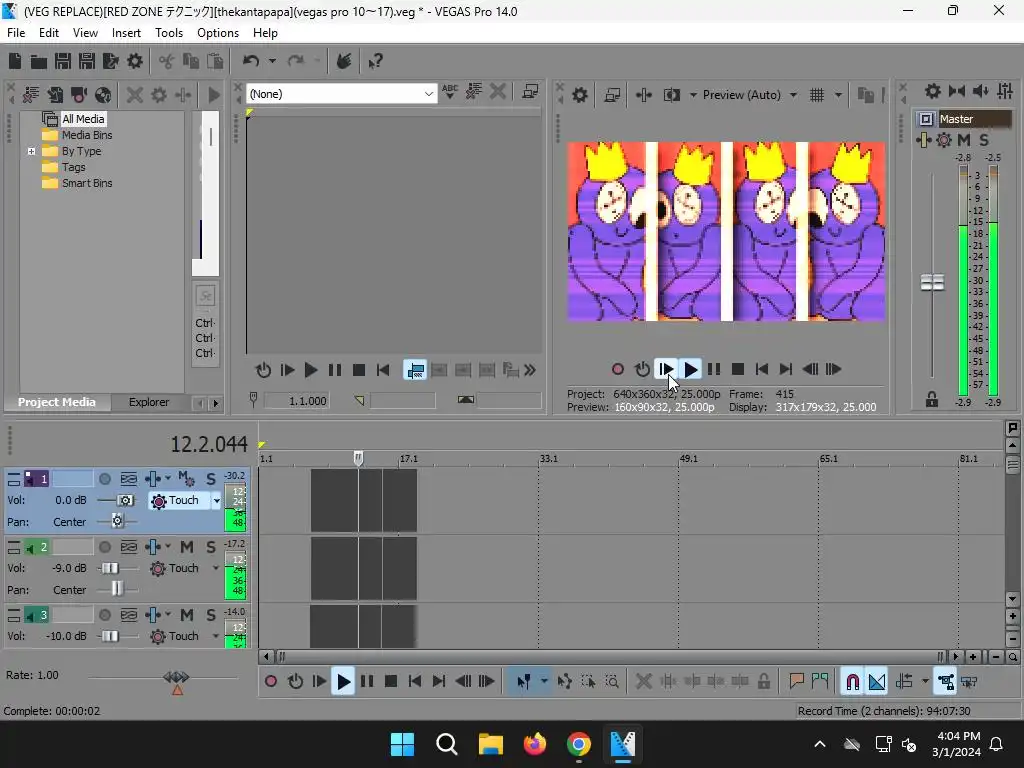1024x768 pixels.
Task: Click the playback Rate slider handle
Action: click(176, 677)
